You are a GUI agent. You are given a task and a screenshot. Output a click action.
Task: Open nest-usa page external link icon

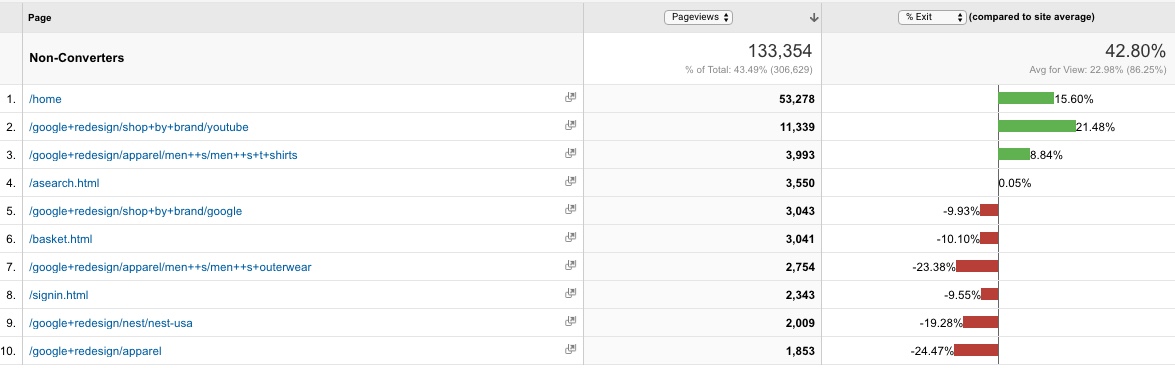coord(570,322)
